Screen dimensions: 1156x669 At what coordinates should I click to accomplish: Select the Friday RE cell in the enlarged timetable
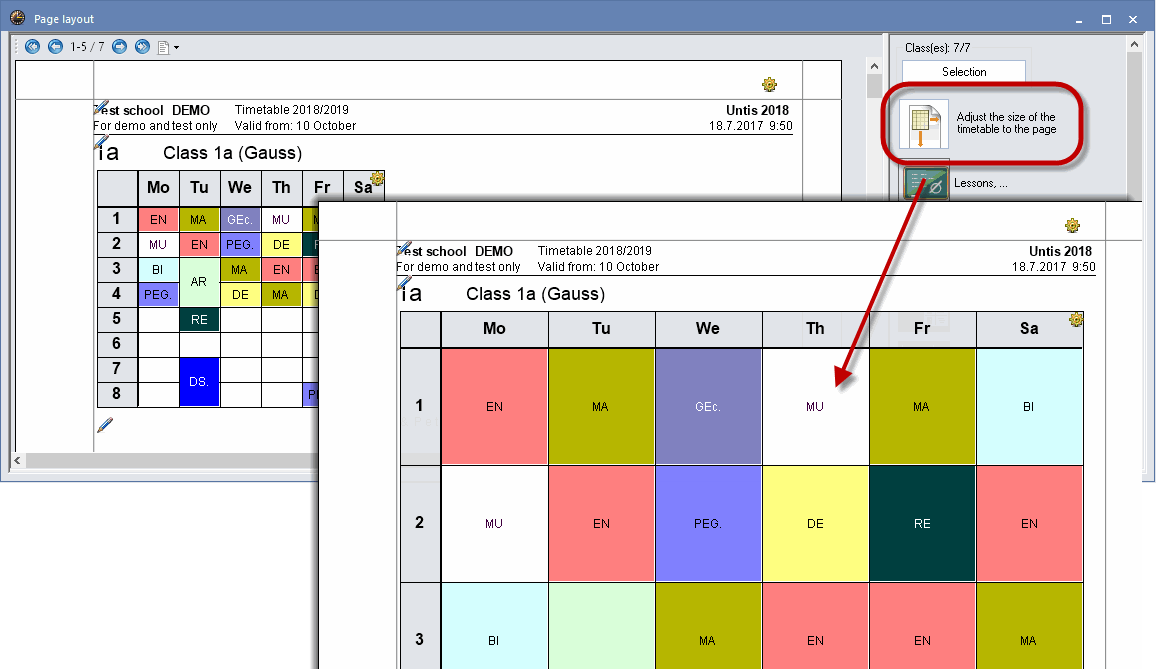pyautogui.click(x=922, y=524)
